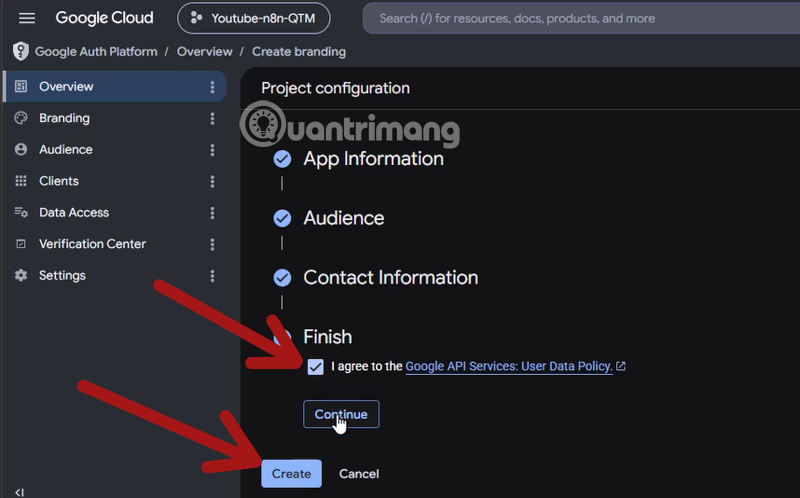Open the App Information step
Viewport: 800px width, 498px height.
click(x=373, y=159)
